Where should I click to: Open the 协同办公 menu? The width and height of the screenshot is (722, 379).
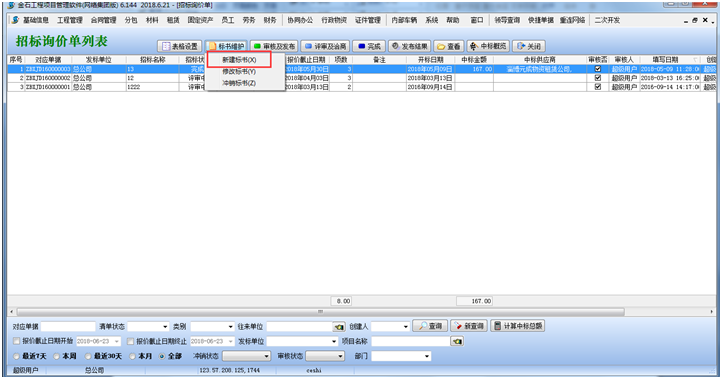(300, 20)
